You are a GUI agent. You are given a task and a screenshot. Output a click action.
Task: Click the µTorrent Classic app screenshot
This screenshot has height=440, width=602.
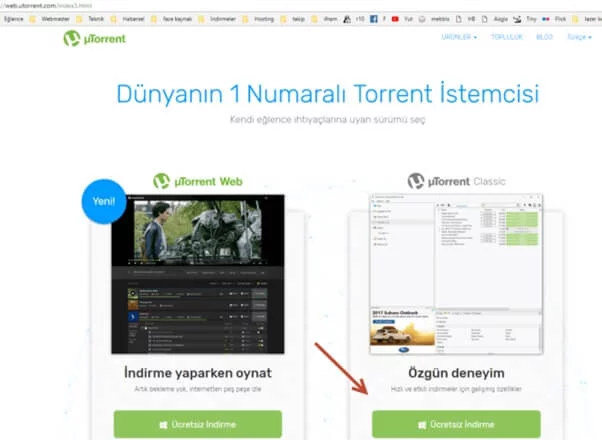point(456,274)
